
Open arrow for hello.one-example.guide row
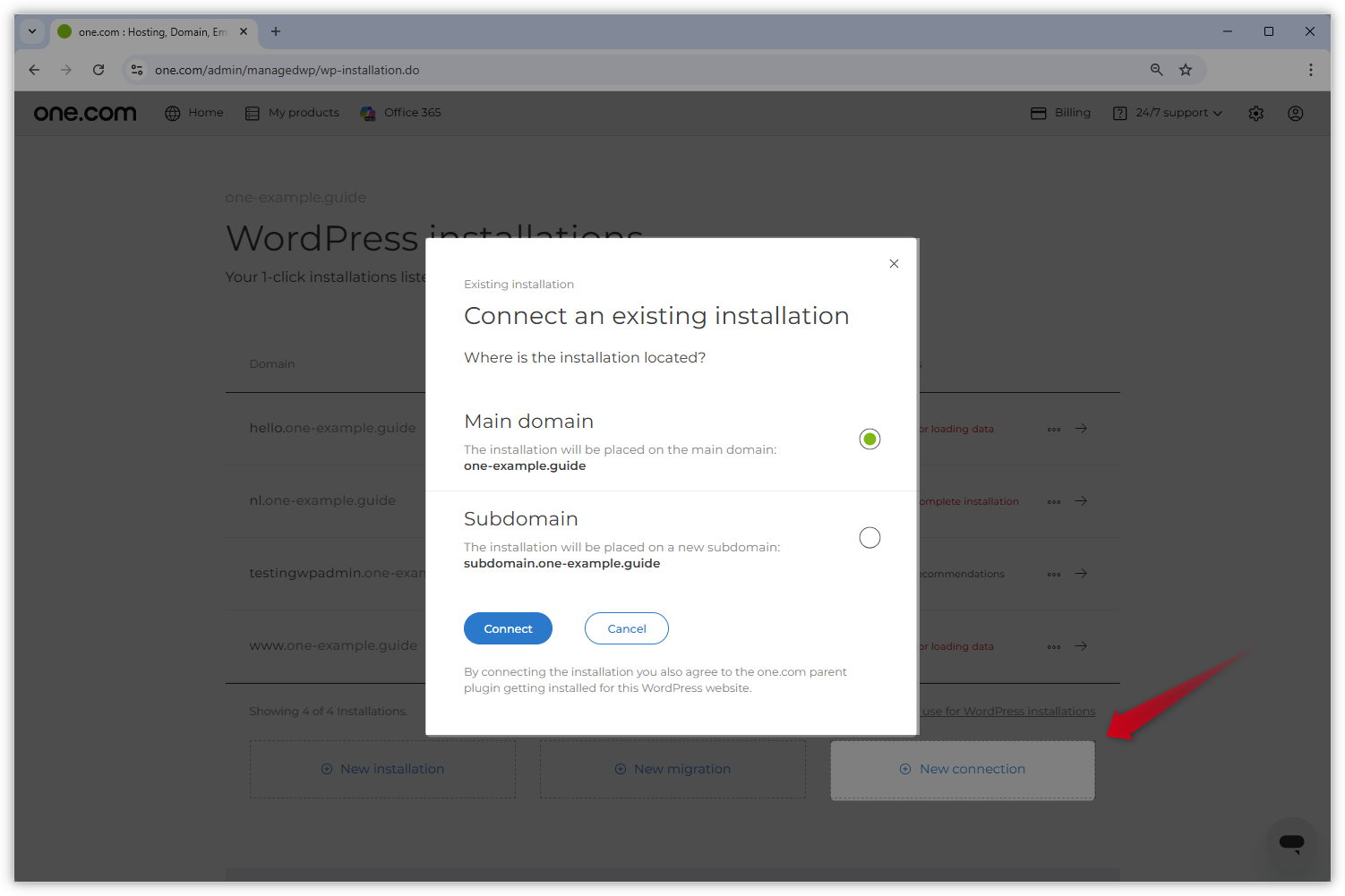pos(1082,429)
